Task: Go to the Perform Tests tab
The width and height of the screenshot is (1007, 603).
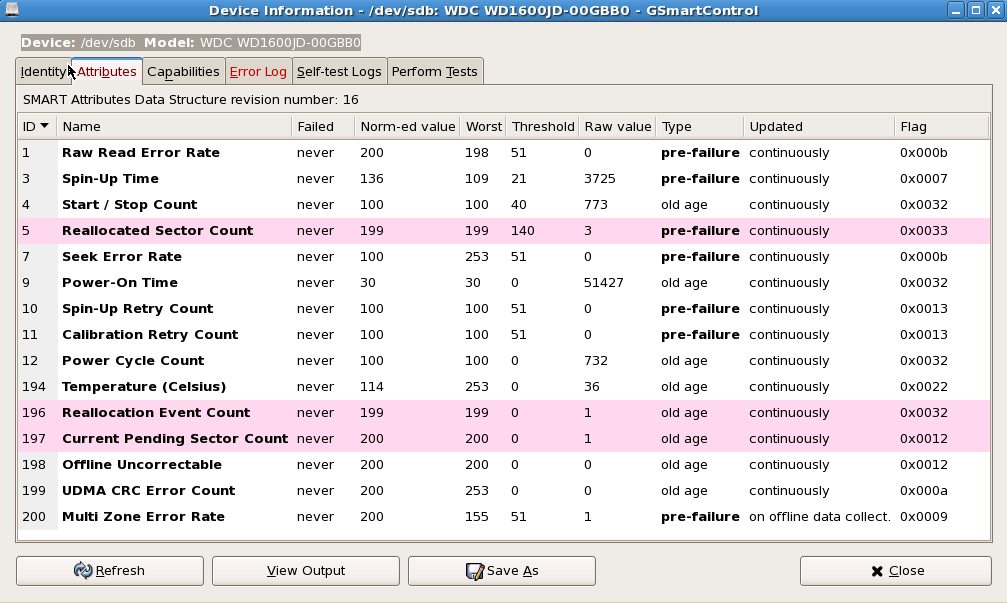Action: [435, 71]
